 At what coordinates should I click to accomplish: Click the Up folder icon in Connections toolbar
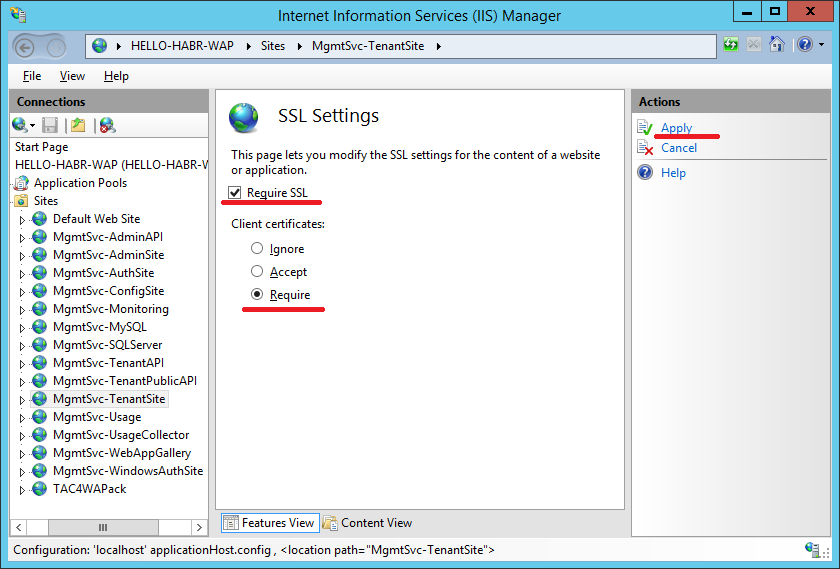click(x=78, y=125)
